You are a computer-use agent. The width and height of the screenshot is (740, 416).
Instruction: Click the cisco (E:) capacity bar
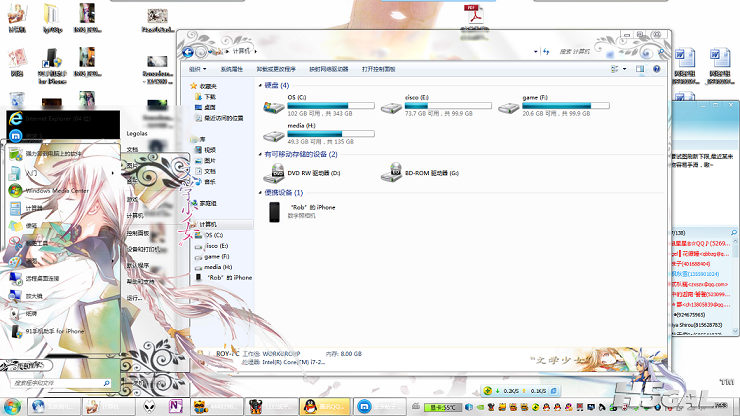click(x=448, y=106)
